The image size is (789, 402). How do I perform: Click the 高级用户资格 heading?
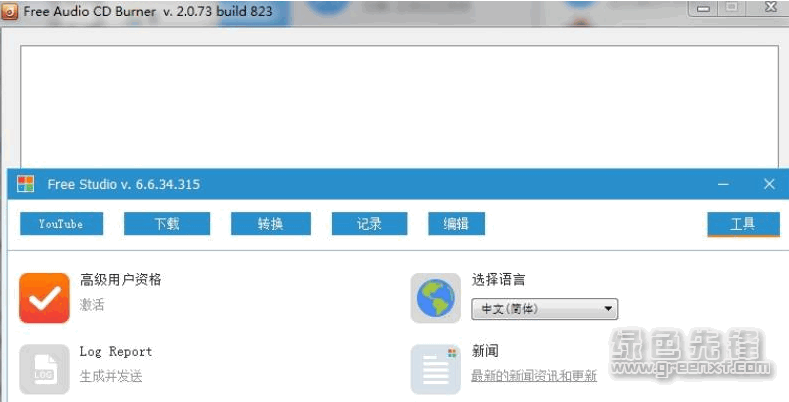[x=120, y=279]
